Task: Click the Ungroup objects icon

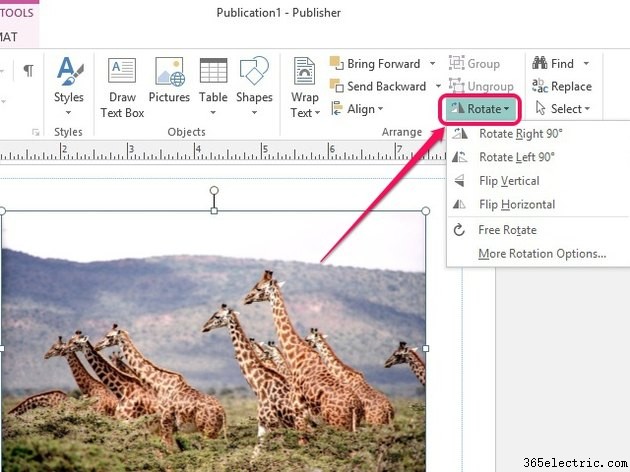Action: [456, 86]
